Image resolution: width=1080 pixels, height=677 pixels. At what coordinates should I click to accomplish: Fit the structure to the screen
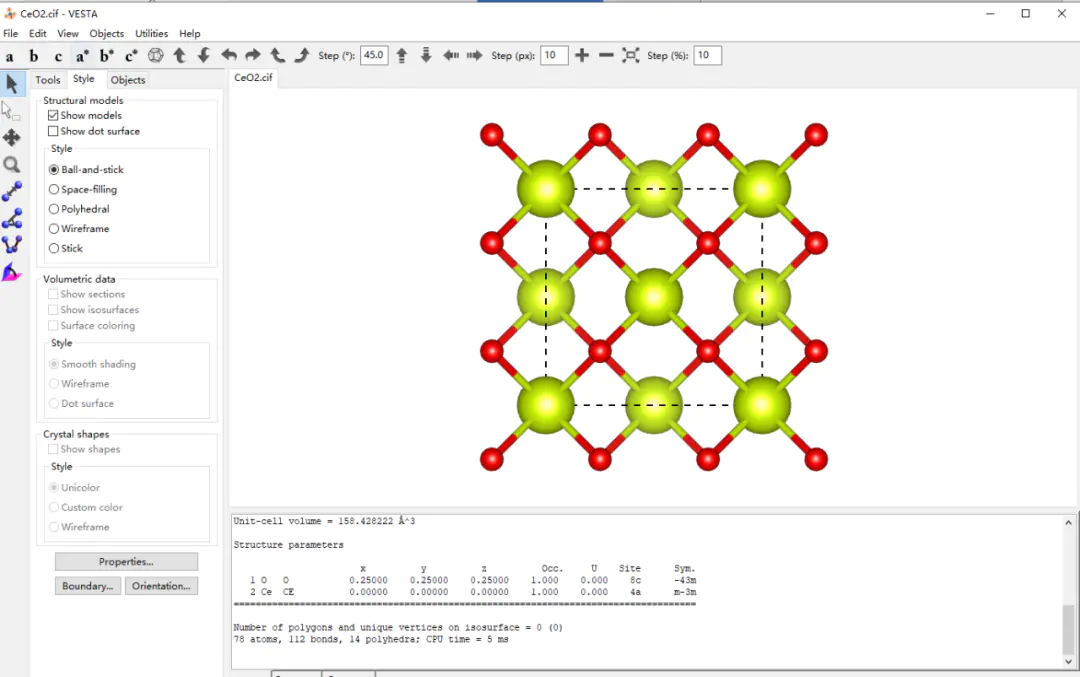coord(631,56)
